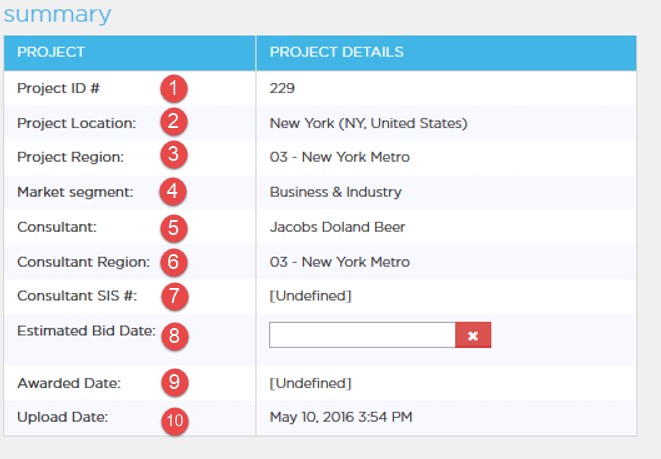Viewport: 661px width, 459px height.
Task: Select red marker 3 beside Project Region
Action: (x=174, y=155)
